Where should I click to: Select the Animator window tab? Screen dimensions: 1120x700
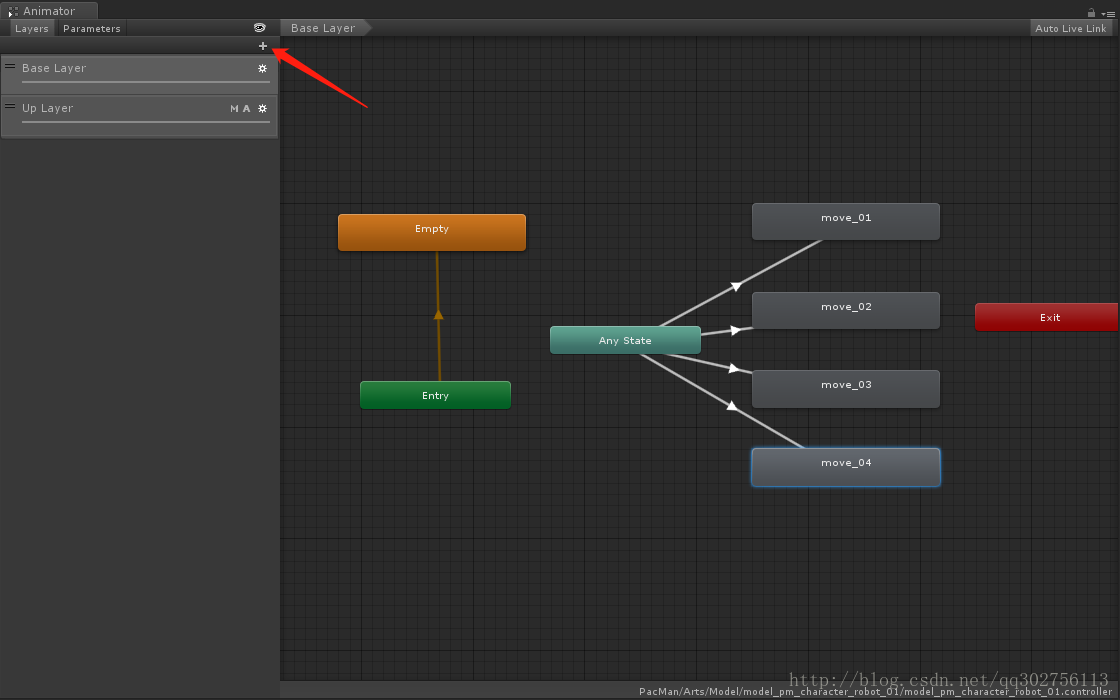coord(50,11)
